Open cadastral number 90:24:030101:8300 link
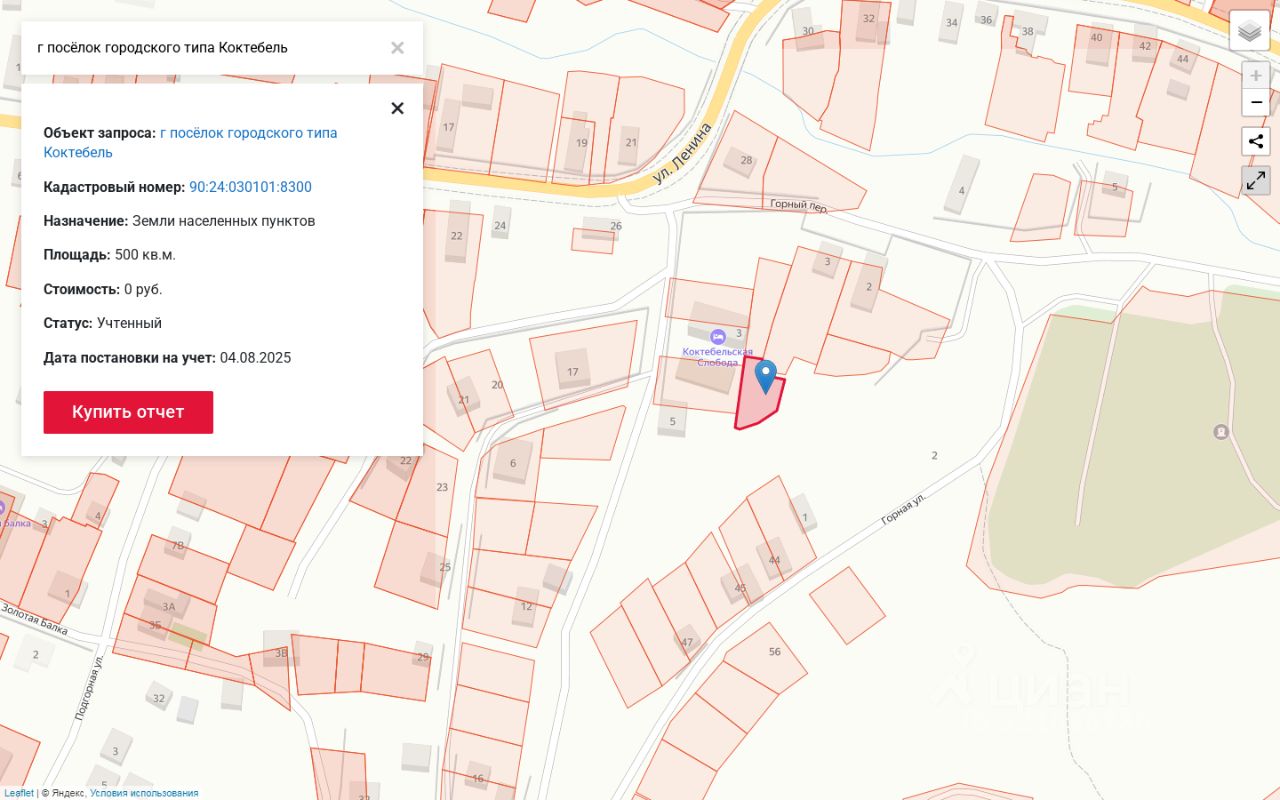 250,187
